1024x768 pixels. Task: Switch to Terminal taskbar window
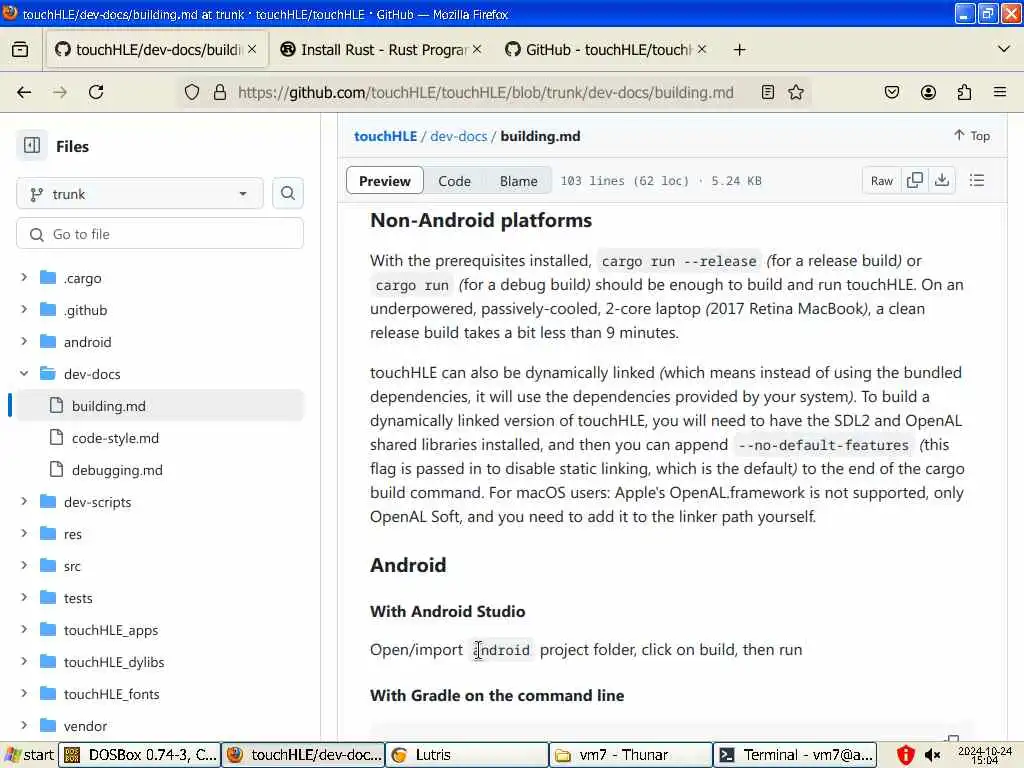(x=795, y=755)
